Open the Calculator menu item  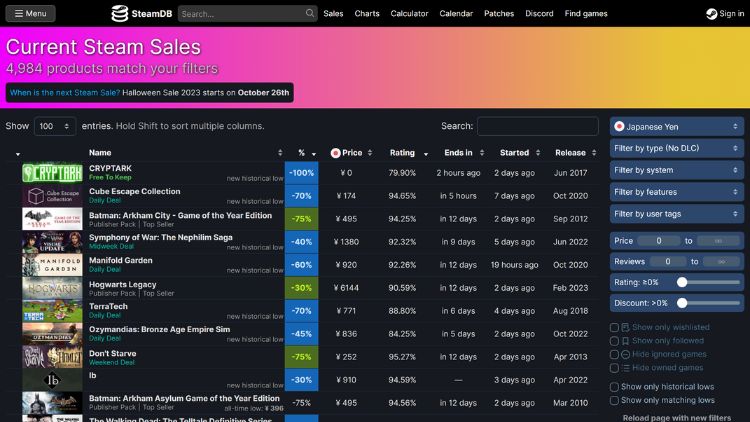click(x=410, y=14)
